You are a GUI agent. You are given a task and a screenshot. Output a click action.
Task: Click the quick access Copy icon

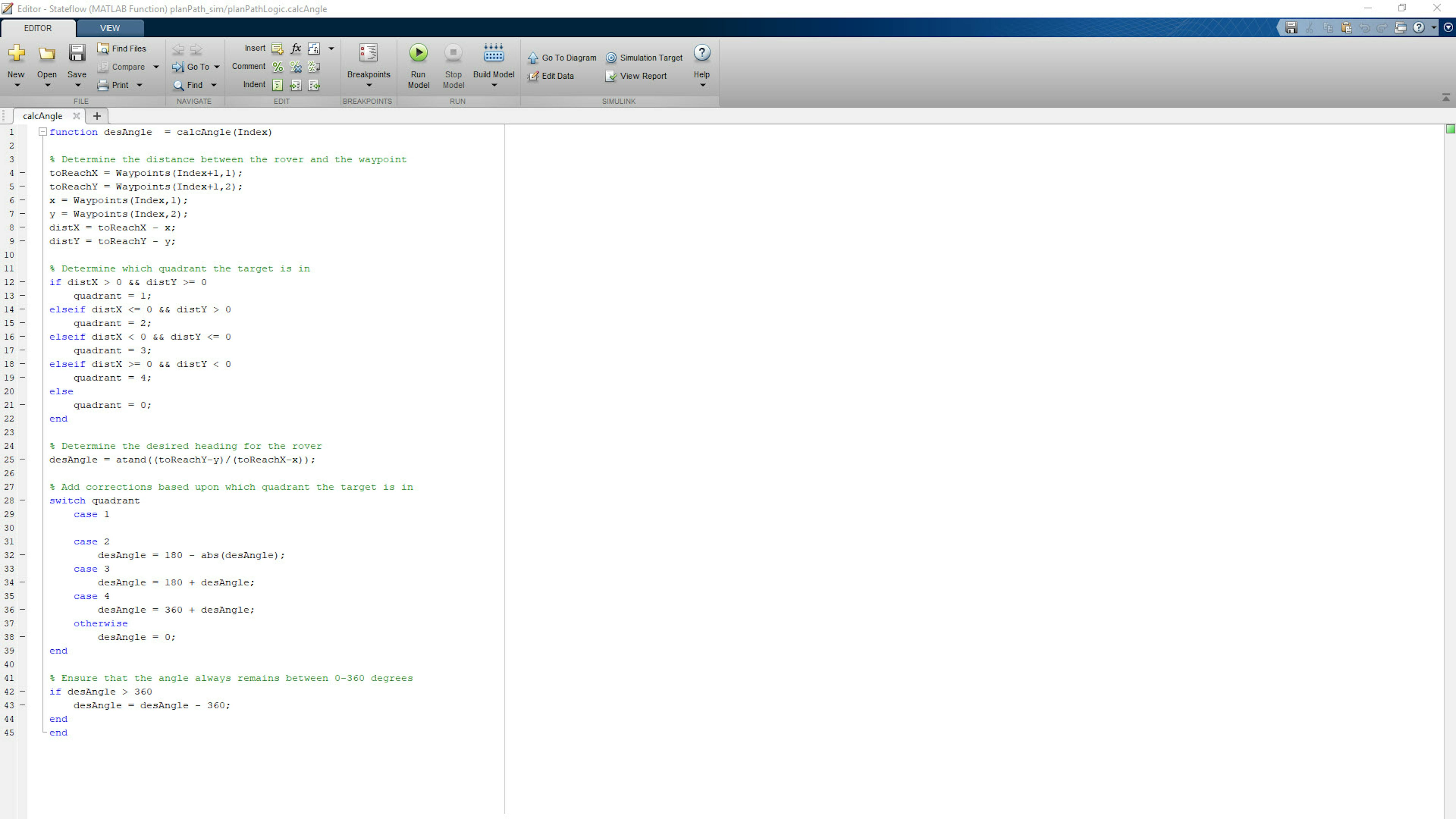[1328, 28]
